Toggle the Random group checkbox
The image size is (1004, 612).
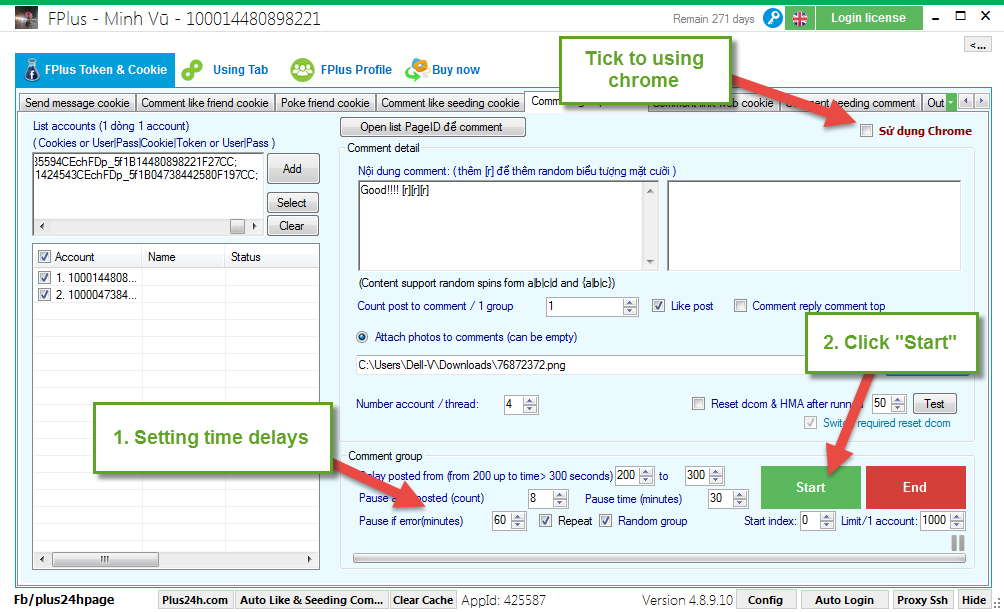[x=605, y=521]
